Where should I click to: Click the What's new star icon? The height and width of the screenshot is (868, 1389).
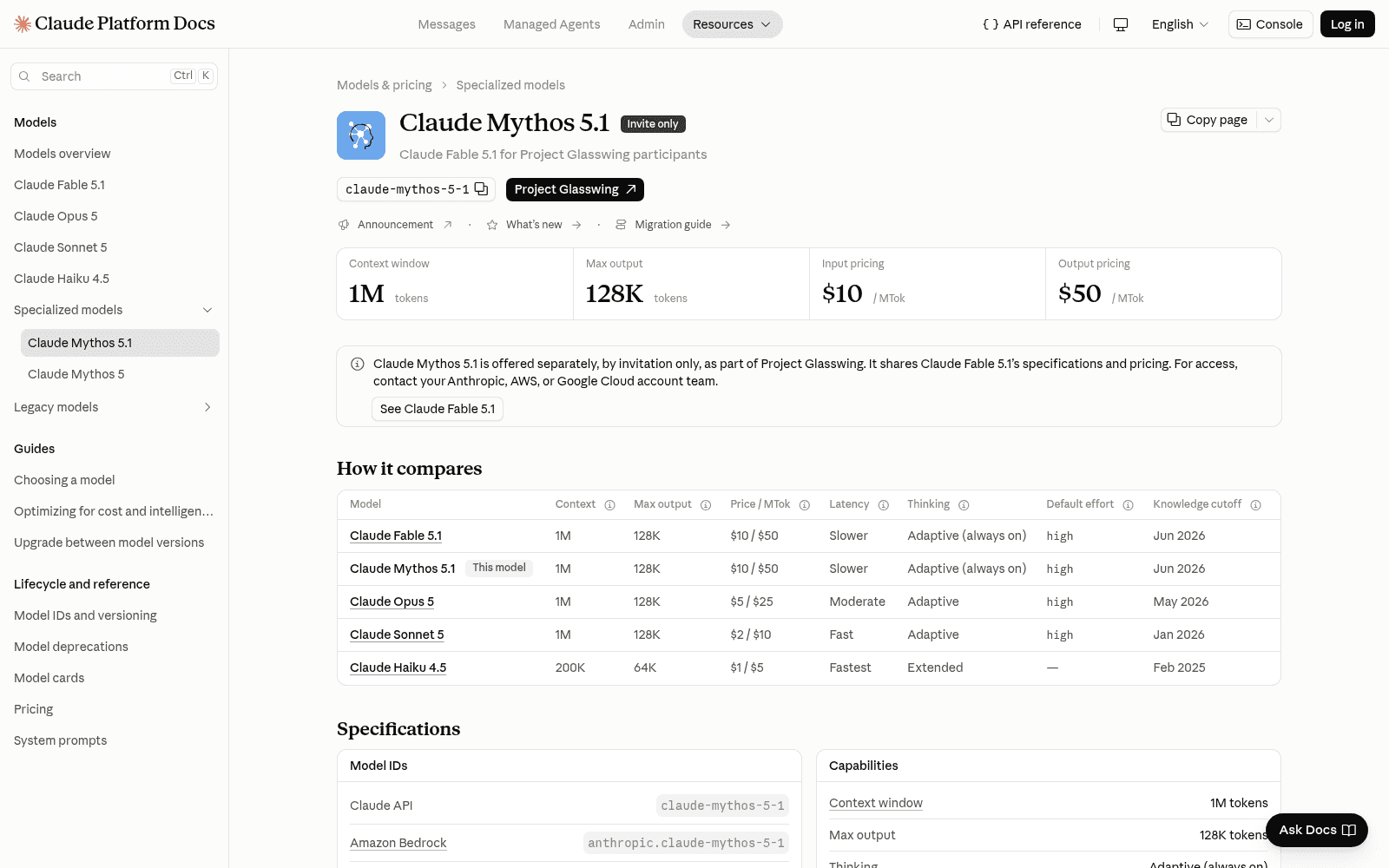point(492,225)
